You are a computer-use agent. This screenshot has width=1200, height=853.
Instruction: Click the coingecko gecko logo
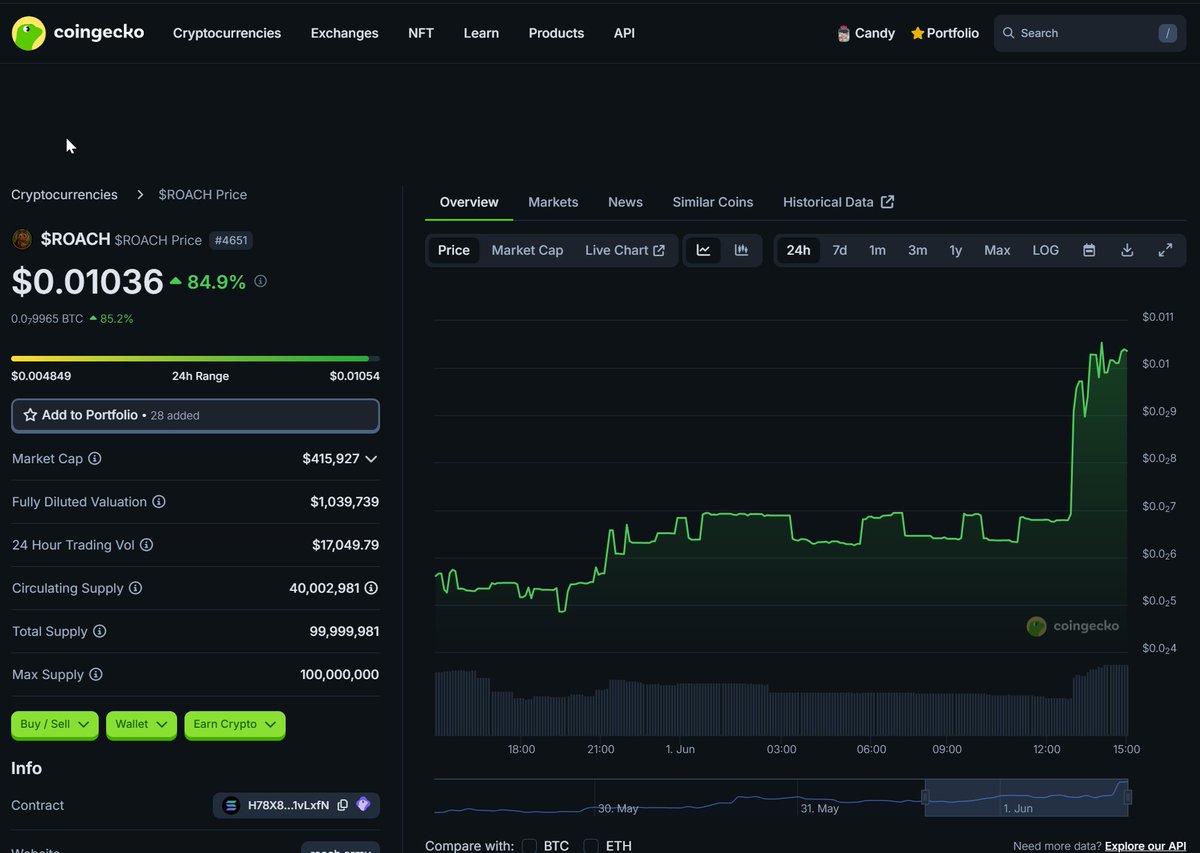[x=28, y=33]
